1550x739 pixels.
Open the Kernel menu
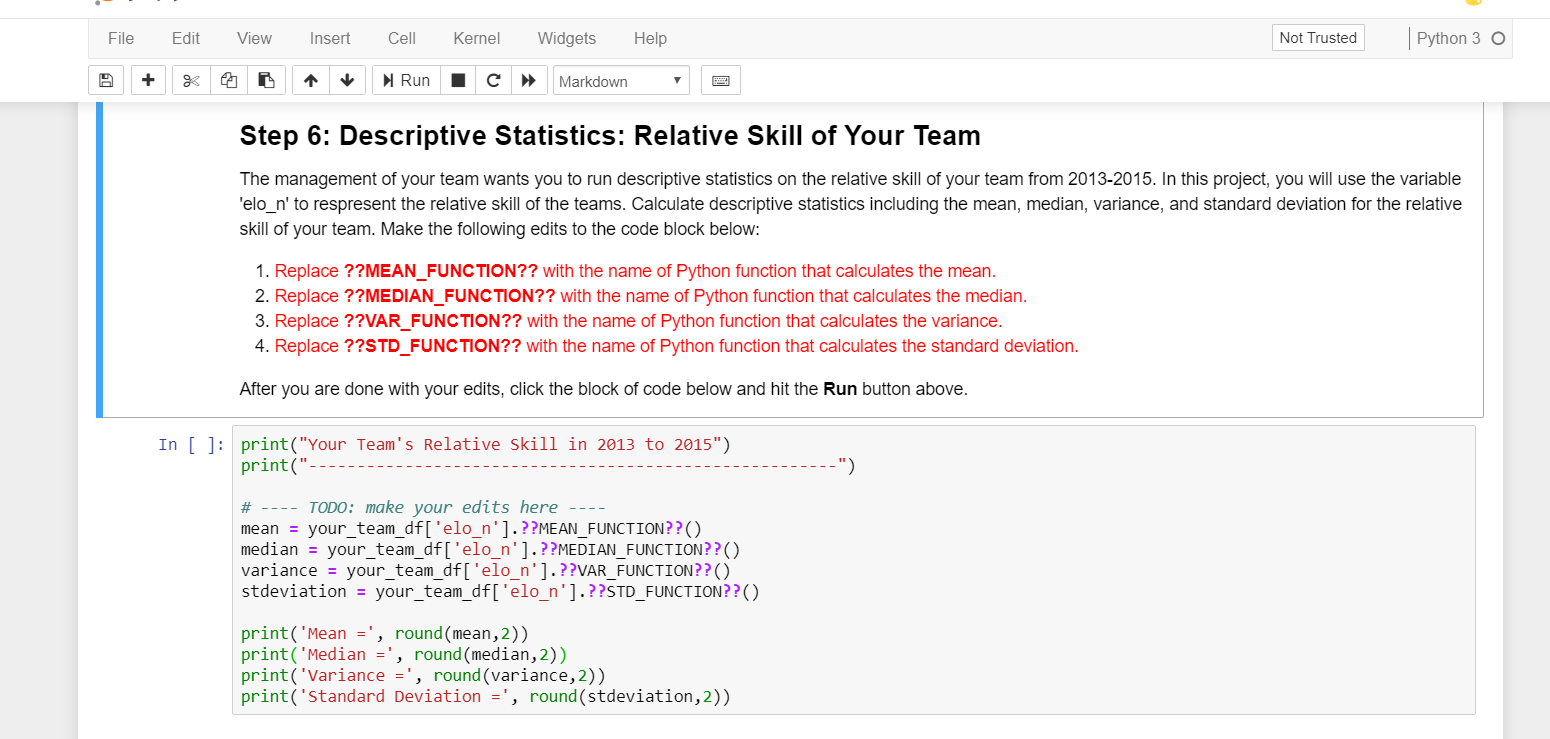coord(476,38)
